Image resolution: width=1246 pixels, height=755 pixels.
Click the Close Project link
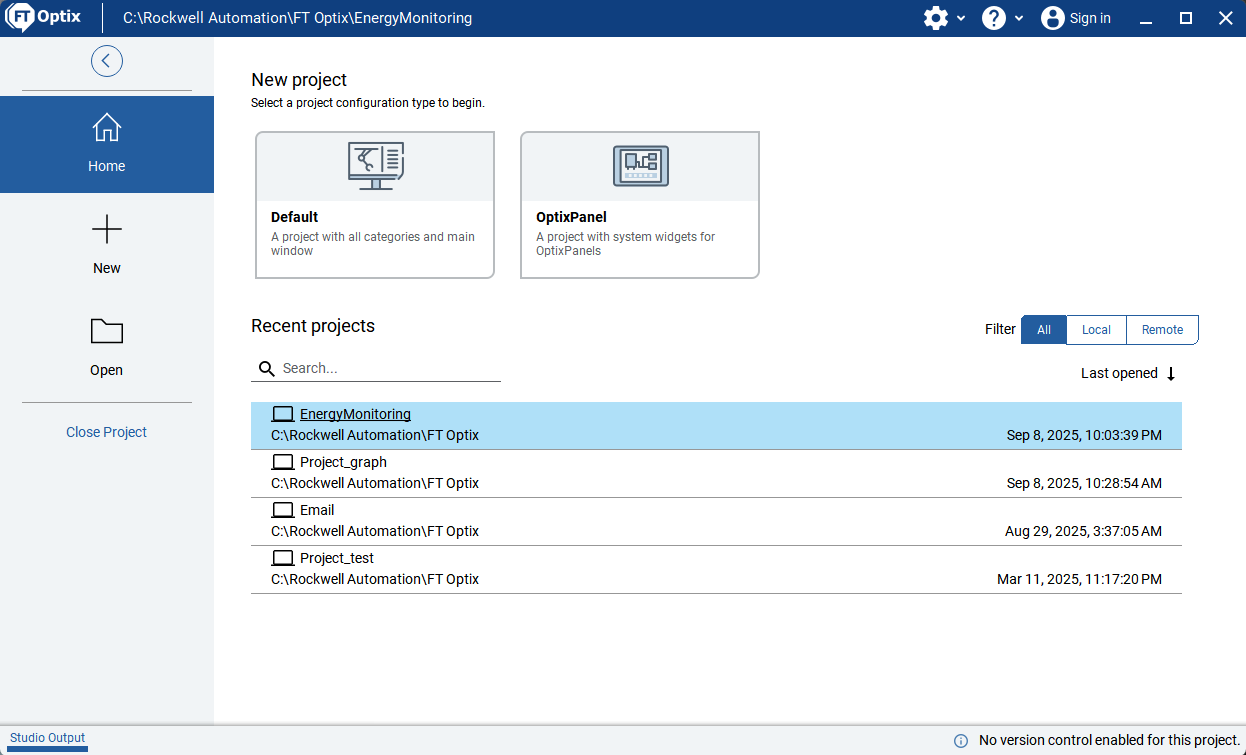[x=107, y=432]
